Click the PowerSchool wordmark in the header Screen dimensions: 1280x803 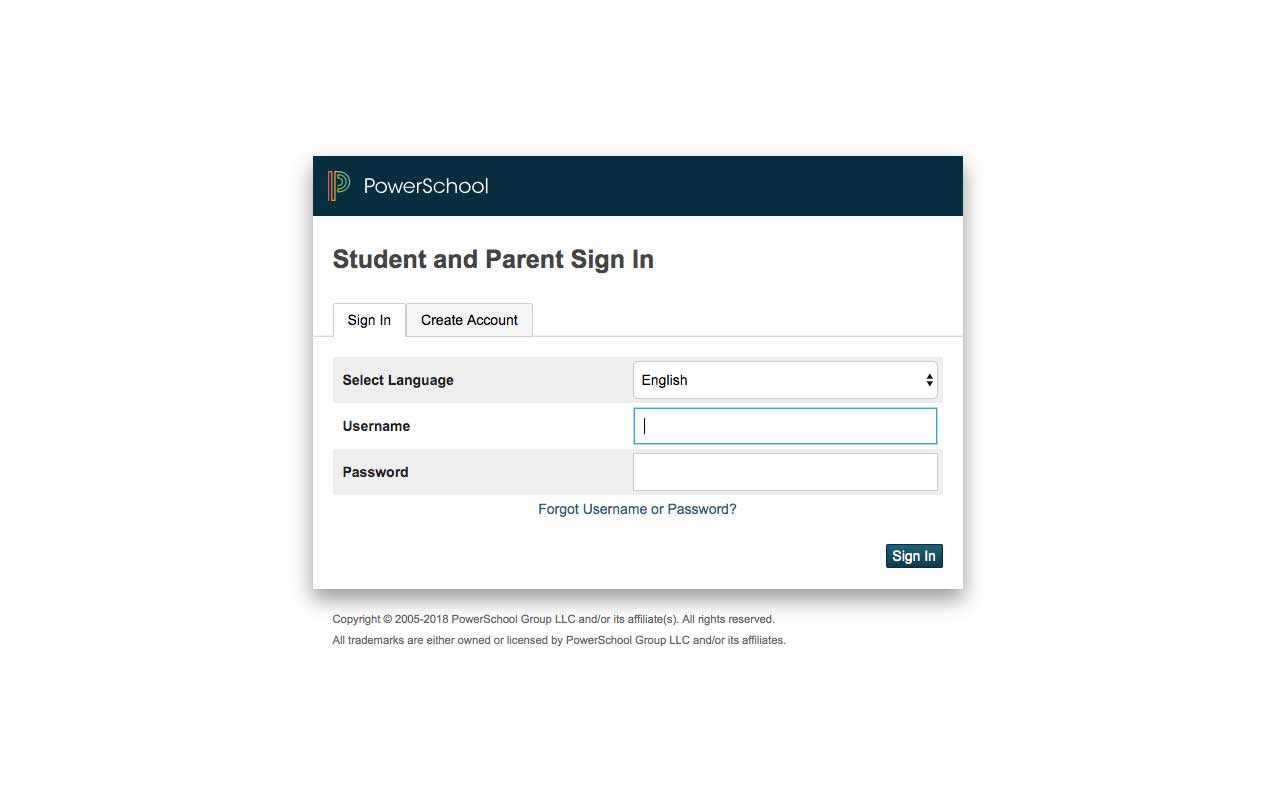[x=426, y=186]
